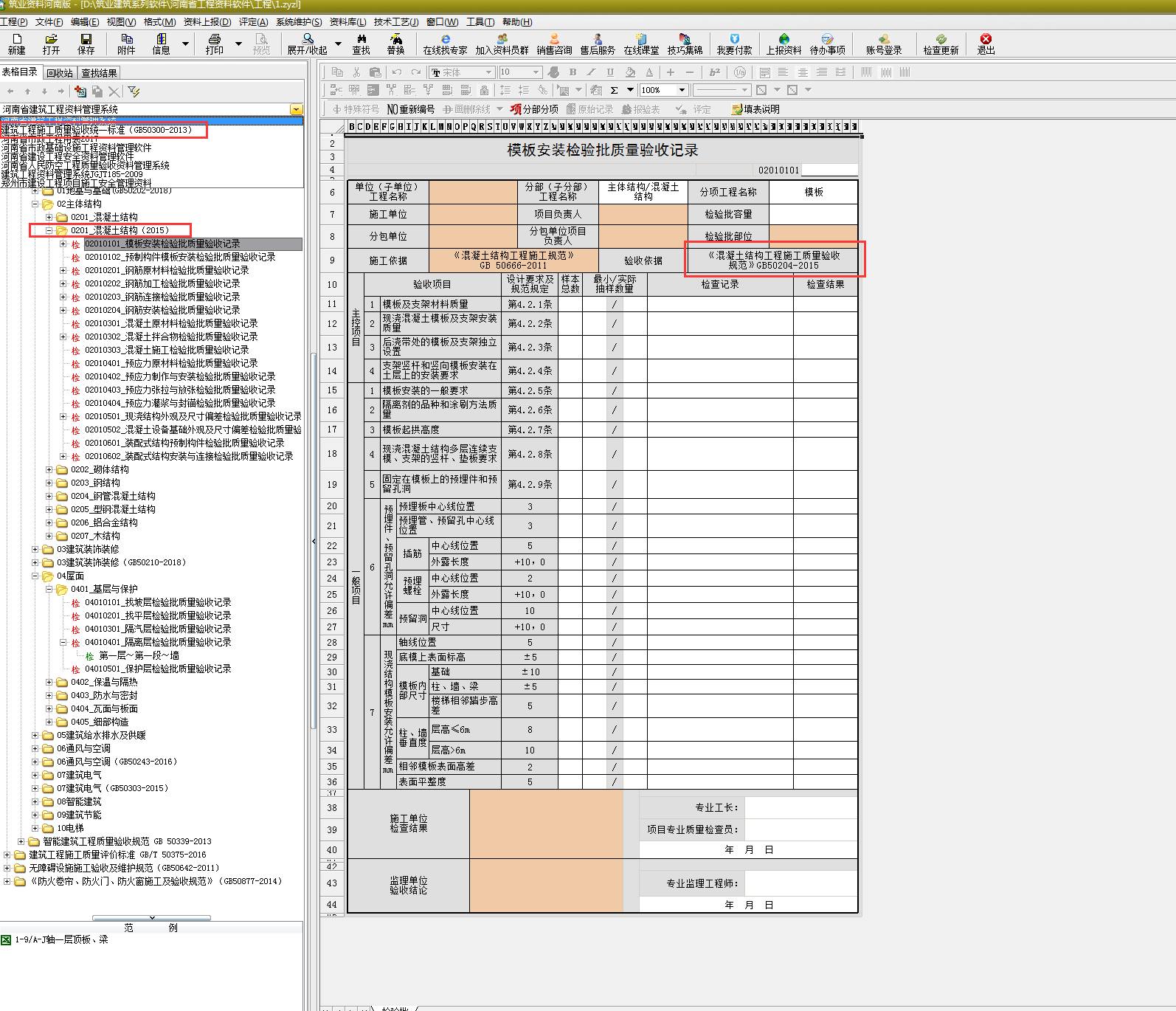Click the 填表说明 form instructions button
This screenshot has width=1176, height=1011.
(x=755, y=109)
